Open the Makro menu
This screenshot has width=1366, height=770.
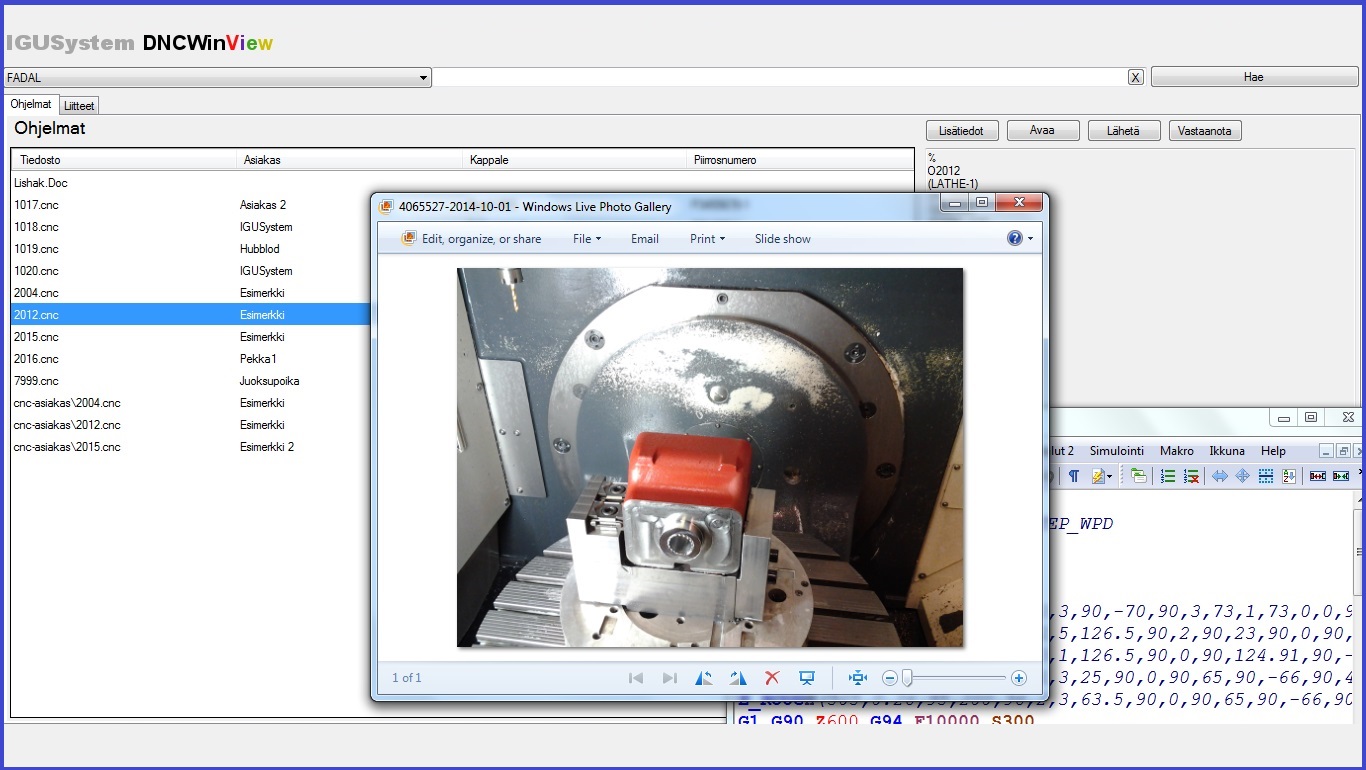pyautogui.click(x=1176, y=451)
